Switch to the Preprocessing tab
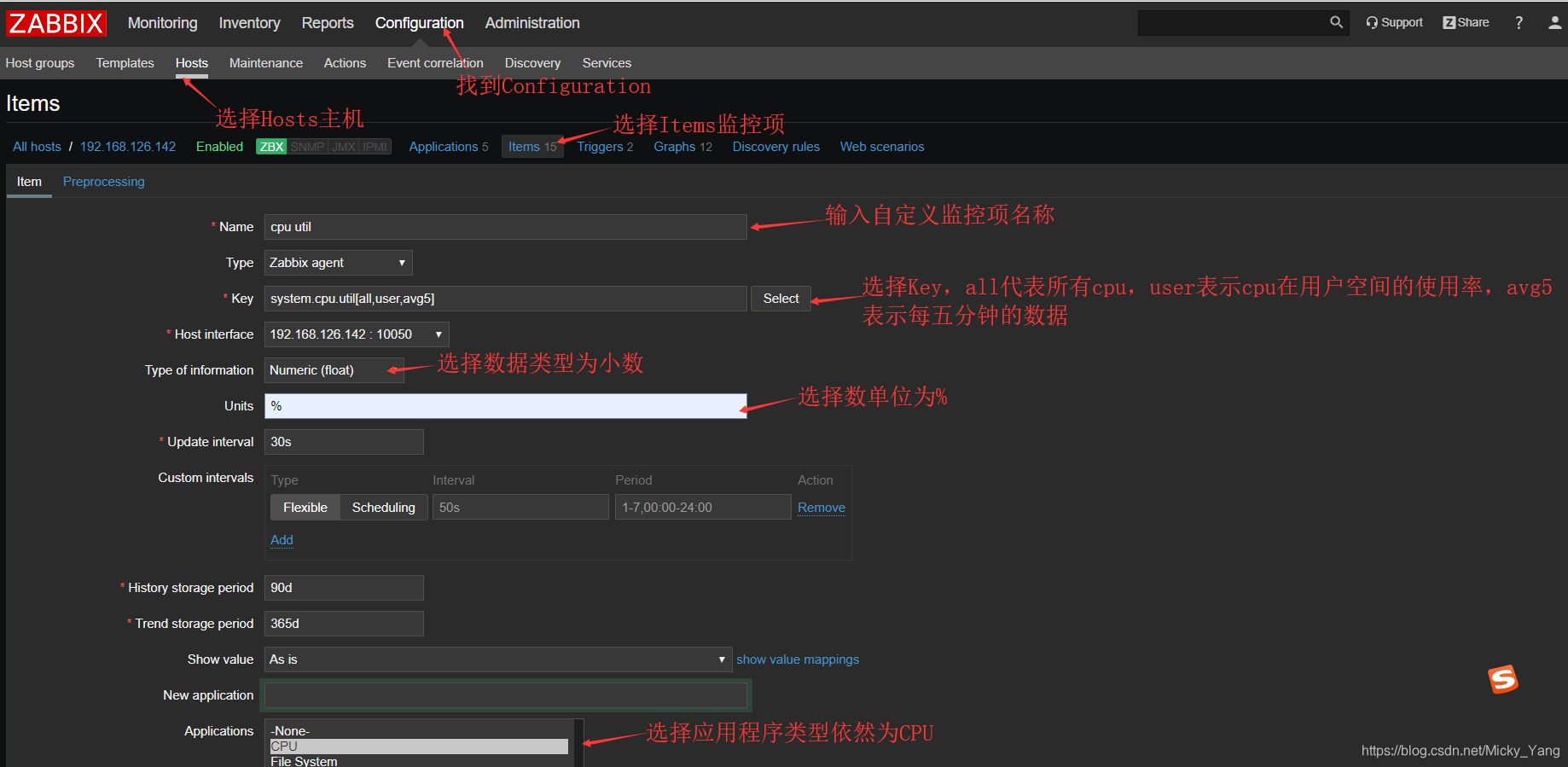Viewport: 1568px width, 767px height. click(104, 182)
